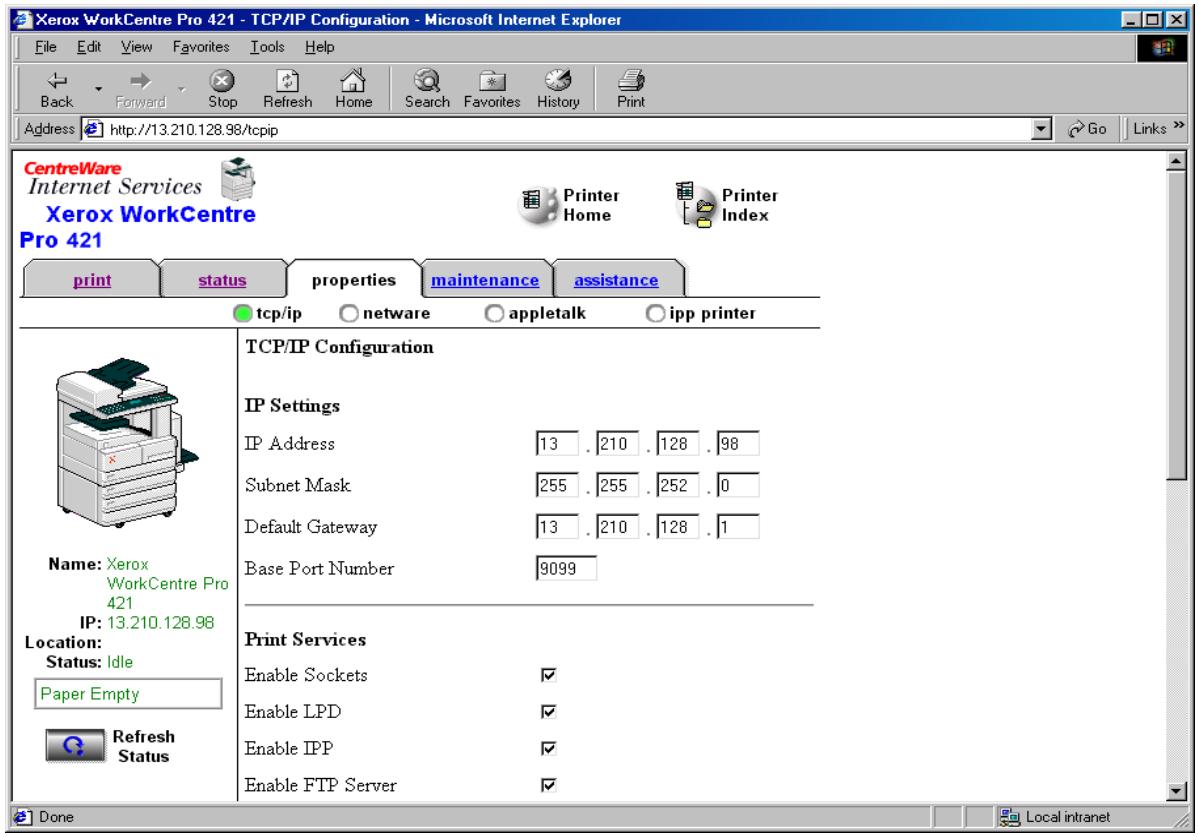This screenshot has width=1198, height=837.
Task: Click the Subnet Mask last octet field
Action: tap(737, 485)
